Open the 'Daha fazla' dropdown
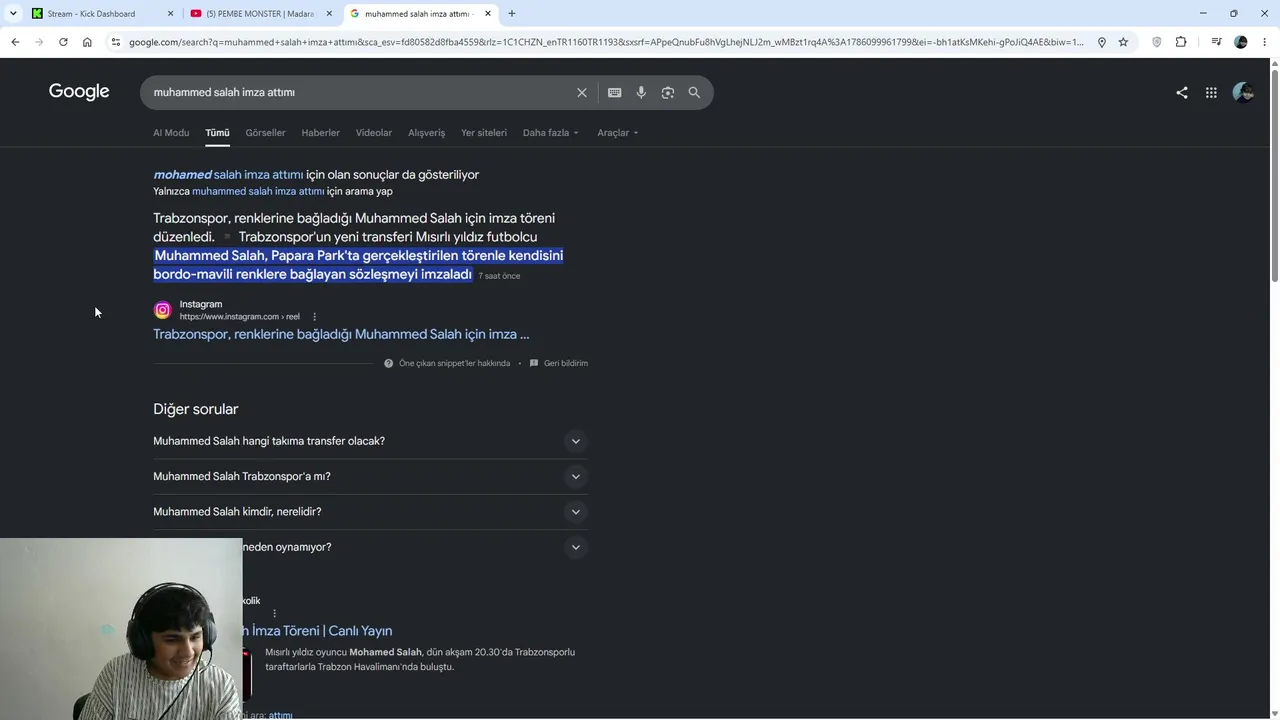Viewport: 1280px width, 720px height. [x=550, y=133]
